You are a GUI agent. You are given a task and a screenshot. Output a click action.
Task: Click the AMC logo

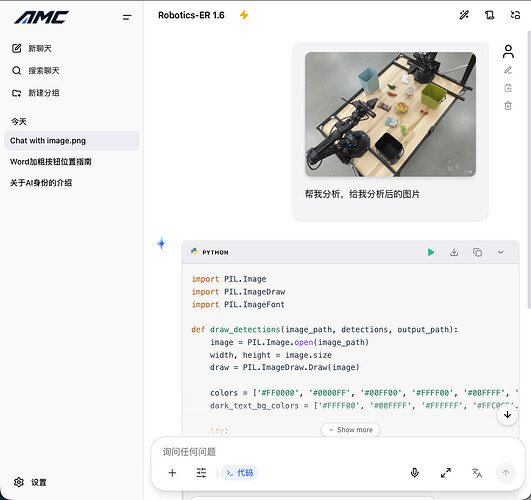(42, 17)
